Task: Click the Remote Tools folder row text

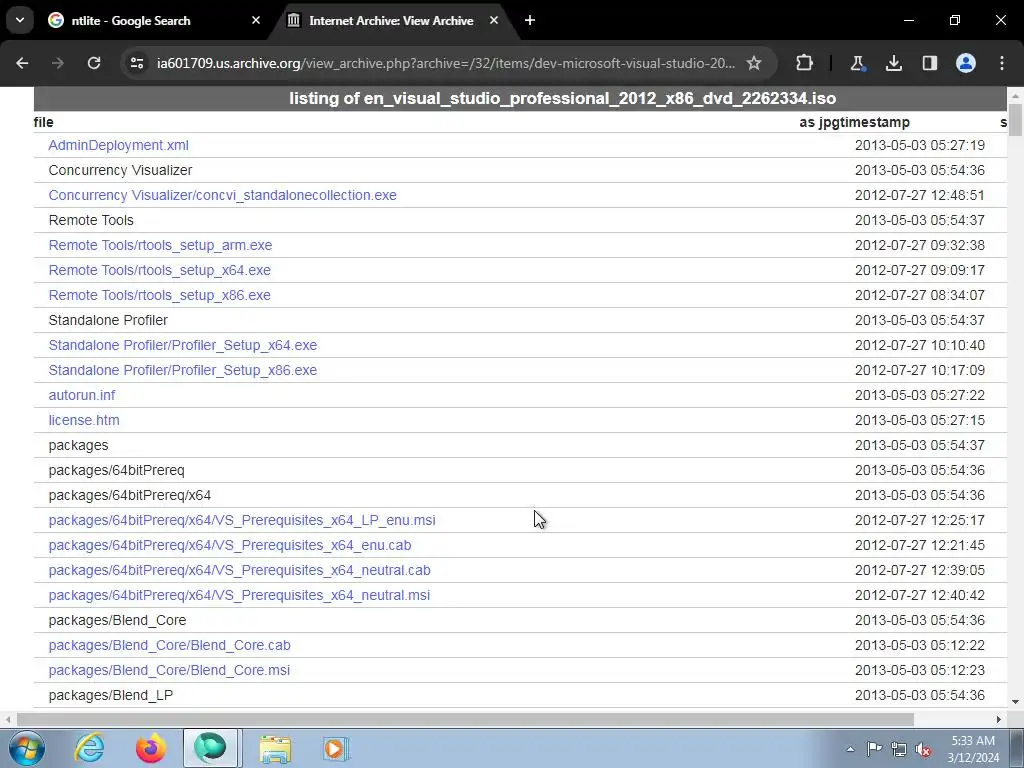Action: click(x=91, y=220)
